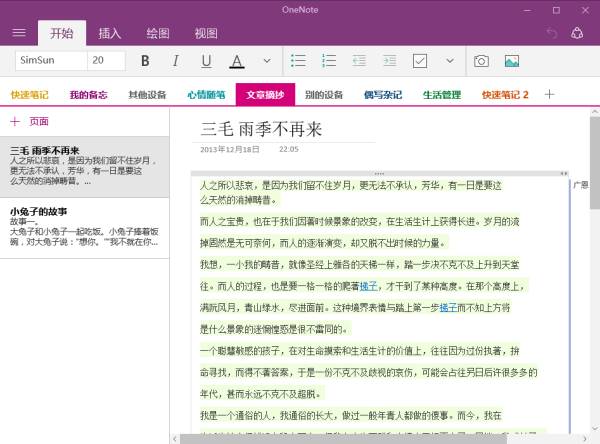The image size is (600, 444).
Task: Click the note container width arrows
Action: pyautogui.click(x=564, y=173)
